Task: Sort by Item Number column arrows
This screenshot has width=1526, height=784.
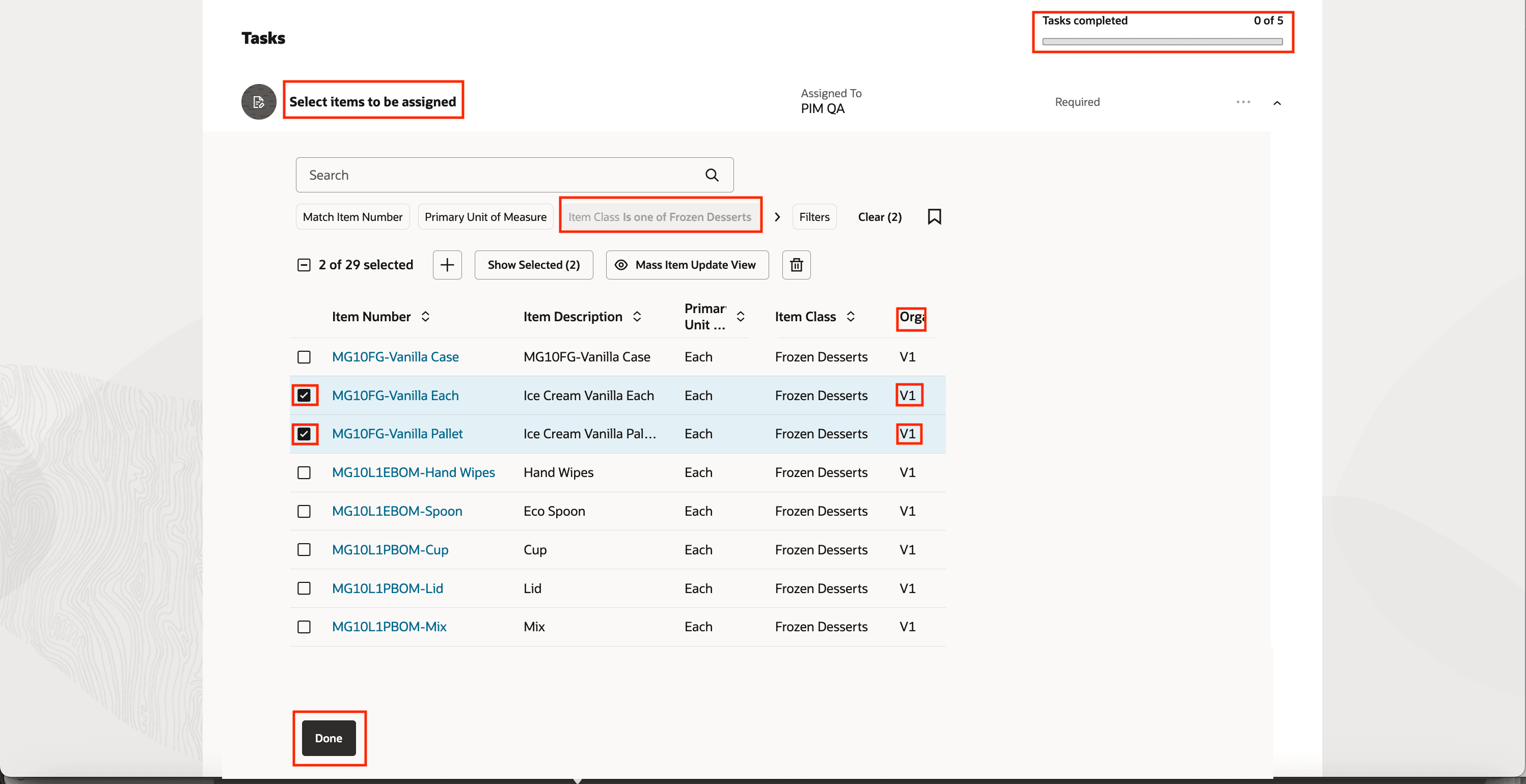Action: point(425,317)
